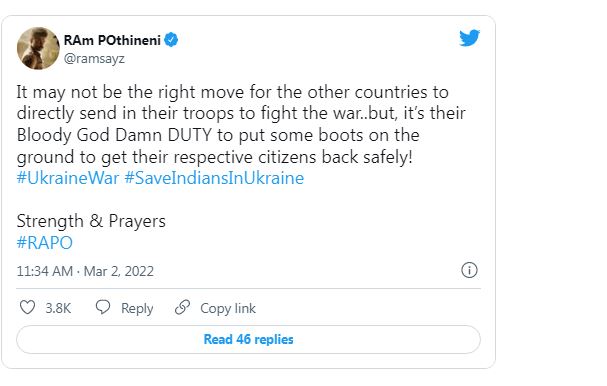This screenshot has width=607, height=386.
Task: Click the RAm POthineni display name
Action: pyautogui.click(x=112, y=40)
